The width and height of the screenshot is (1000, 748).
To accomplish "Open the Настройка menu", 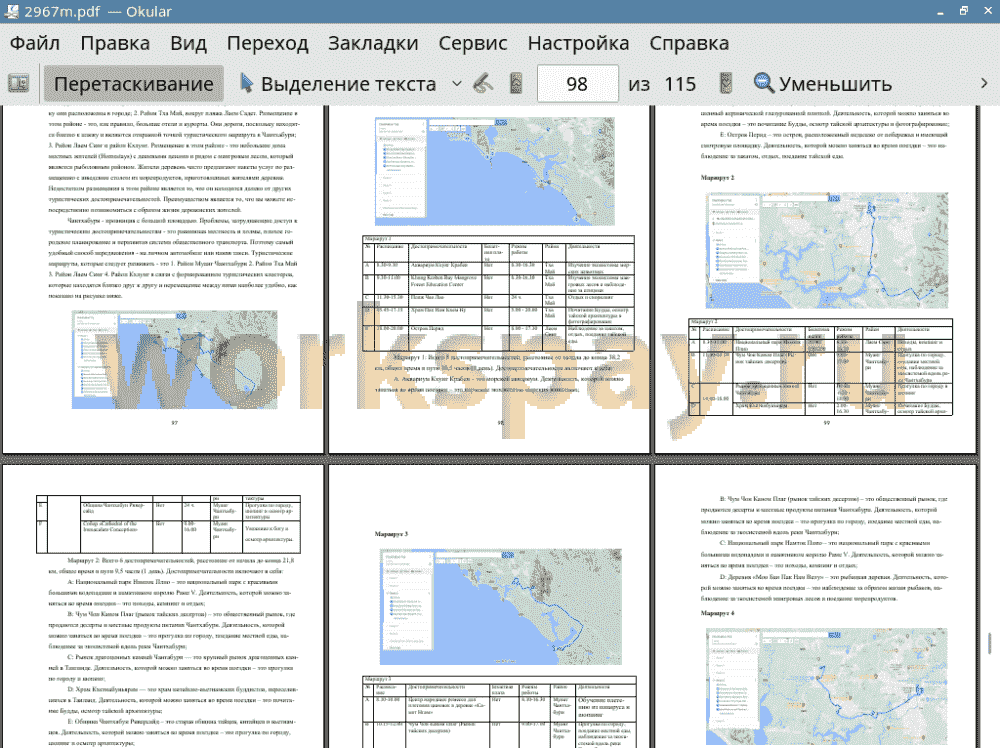I will click(x=578, y=43).
